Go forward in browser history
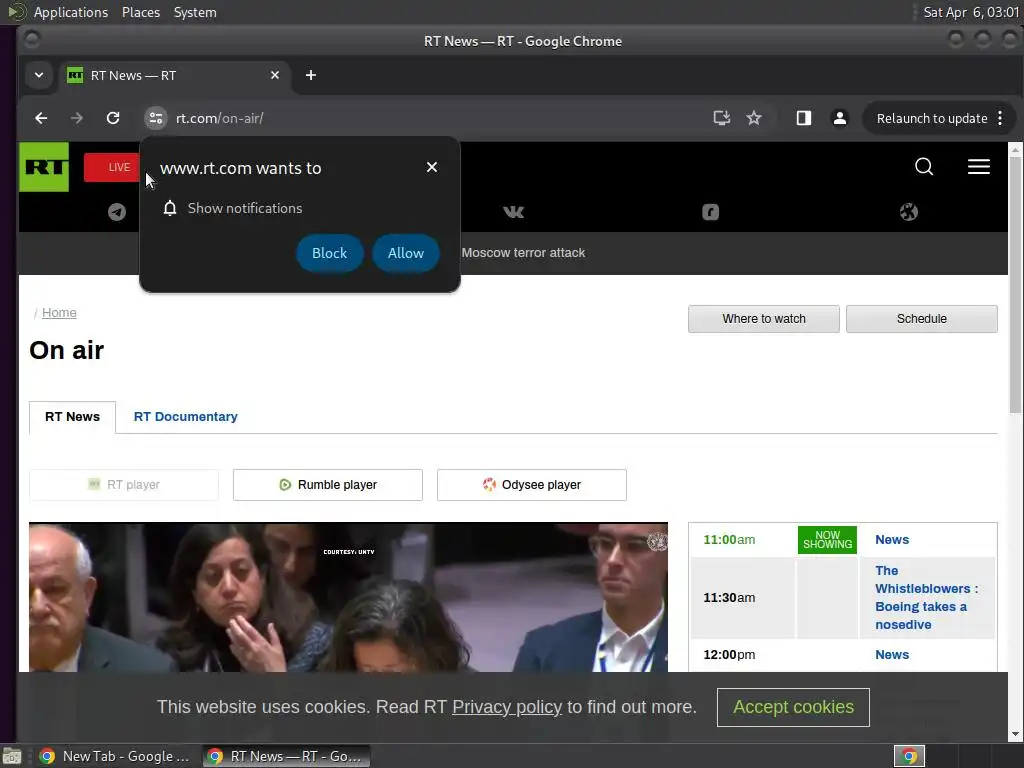 (x=76, y=118)
